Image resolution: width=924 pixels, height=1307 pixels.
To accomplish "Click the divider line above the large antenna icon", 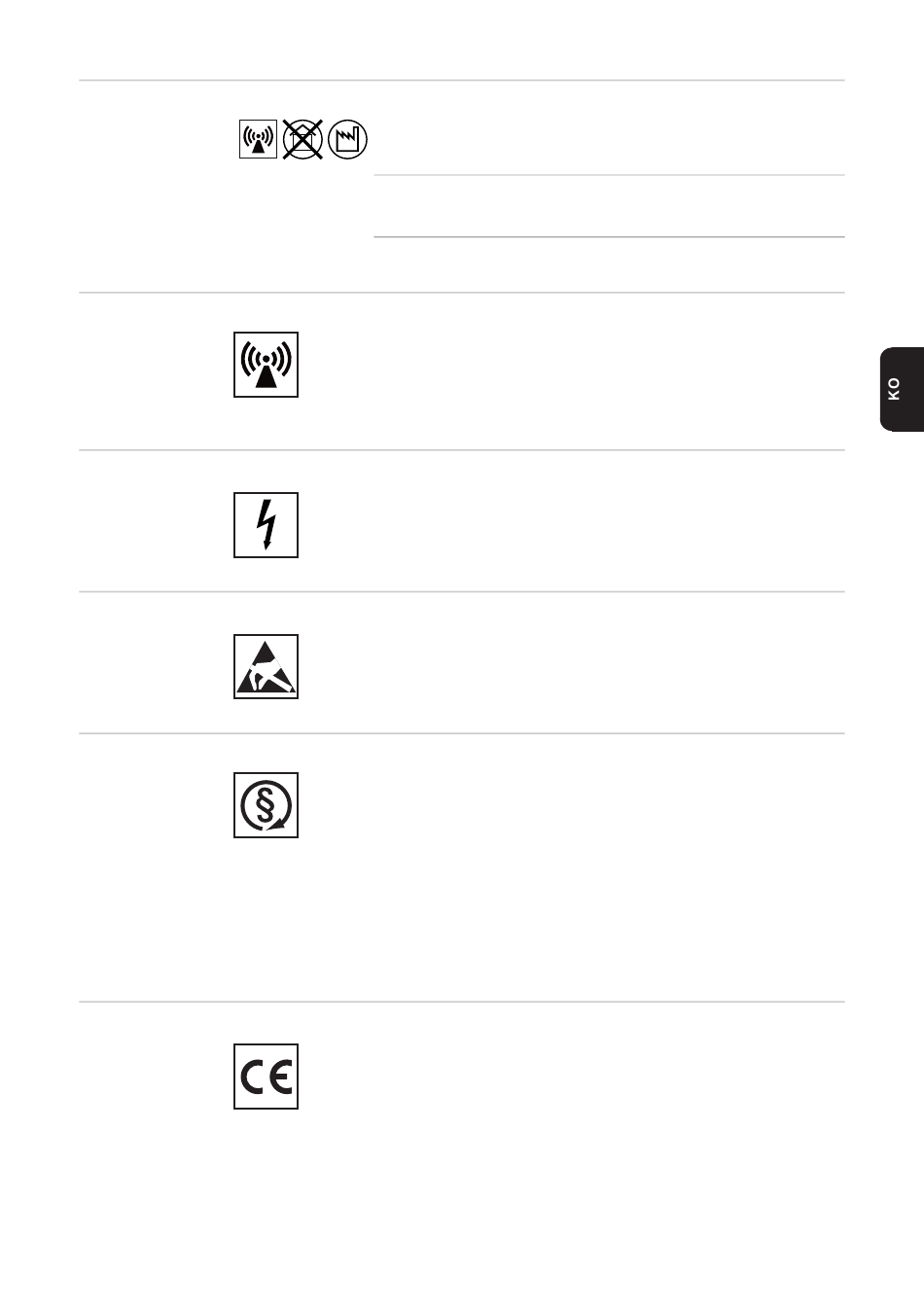I will (x=461, y=293).
